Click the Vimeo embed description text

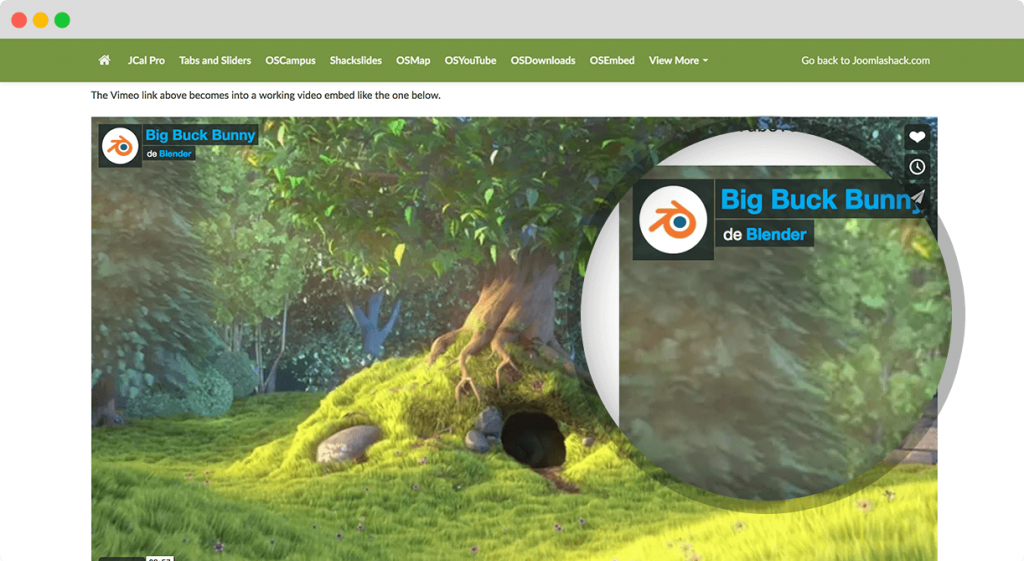pos(266,95)
